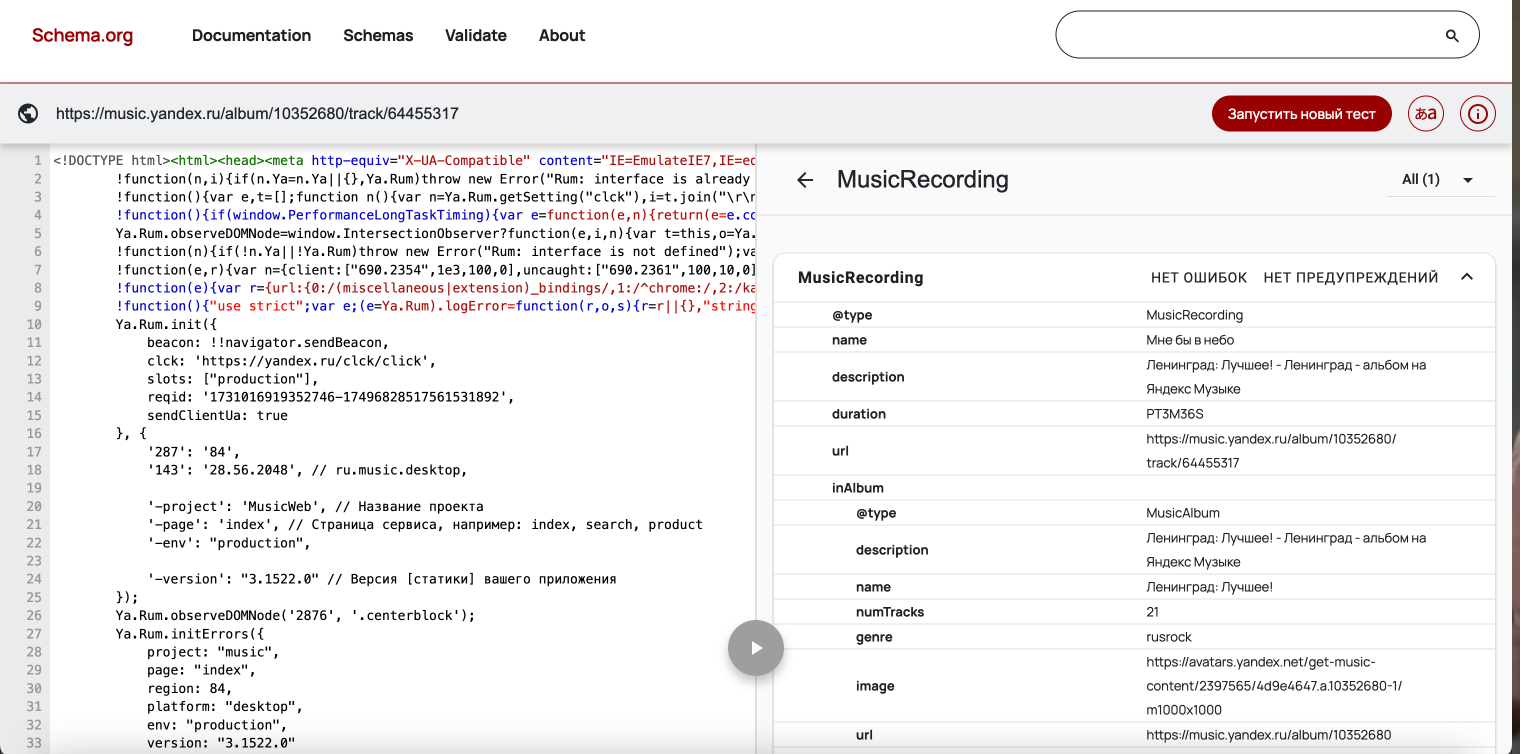Screen dimensions: 1520x754
Task: Open the Validate menu item
Action: coord(475,36)
